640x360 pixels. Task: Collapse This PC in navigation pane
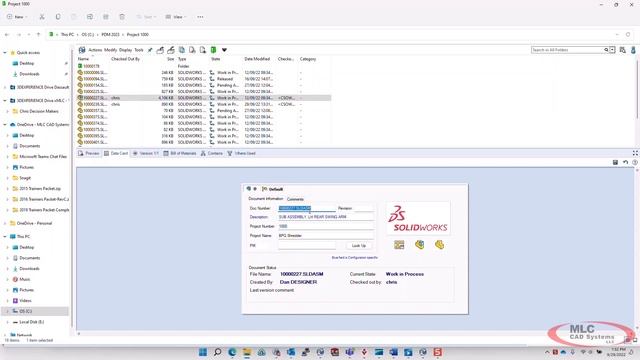click(5, 236)
